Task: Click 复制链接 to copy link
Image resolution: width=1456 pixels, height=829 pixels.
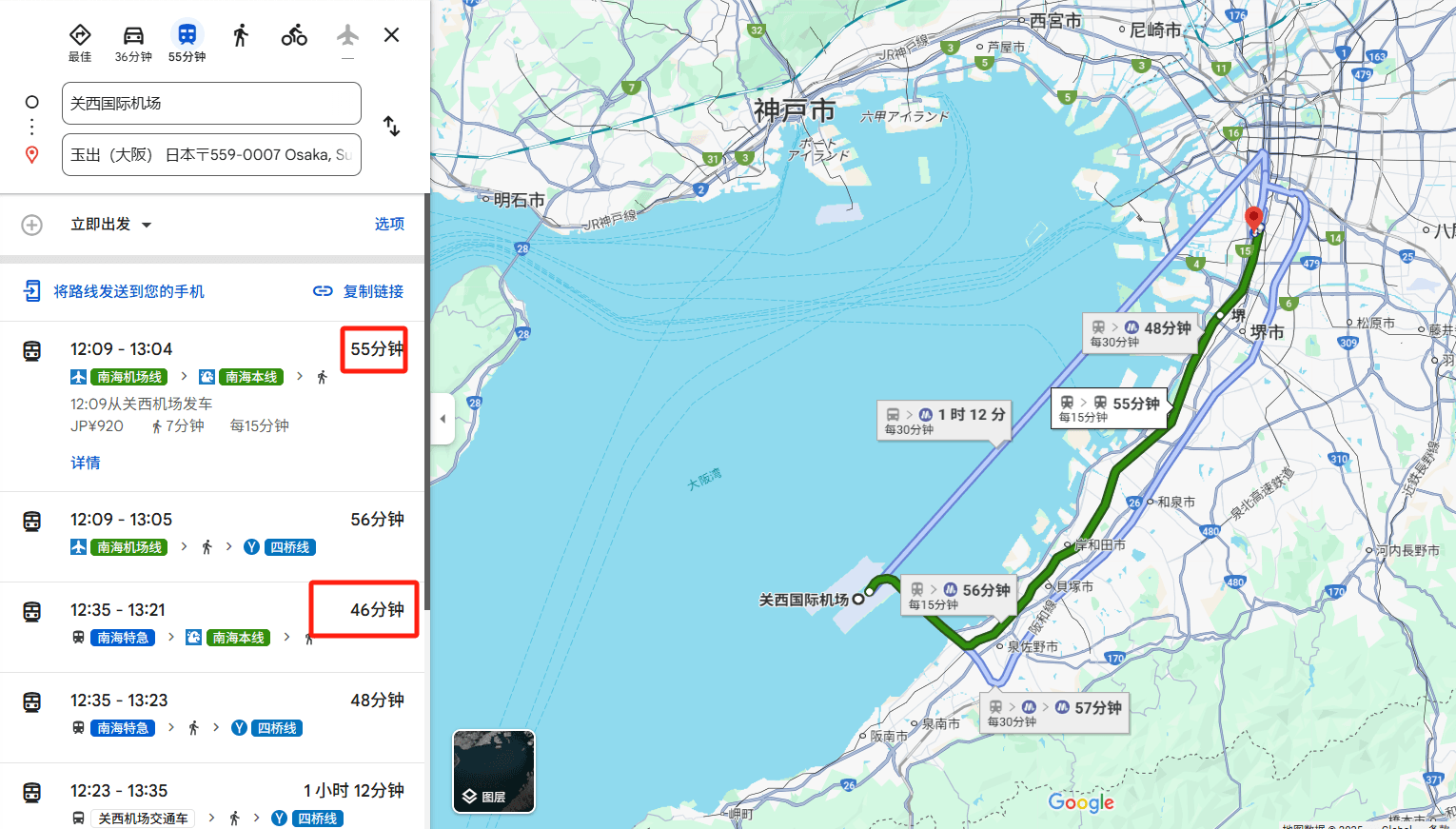Action: coord(359,291)
